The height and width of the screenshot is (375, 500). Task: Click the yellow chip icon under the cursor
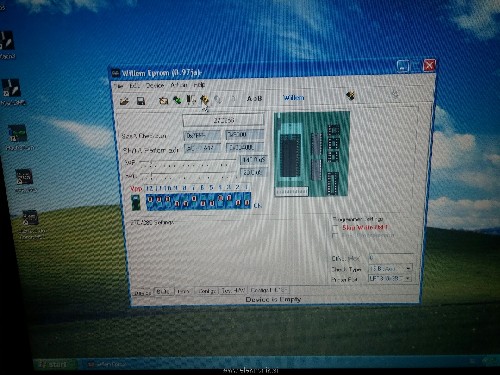[x=204, y=99]
